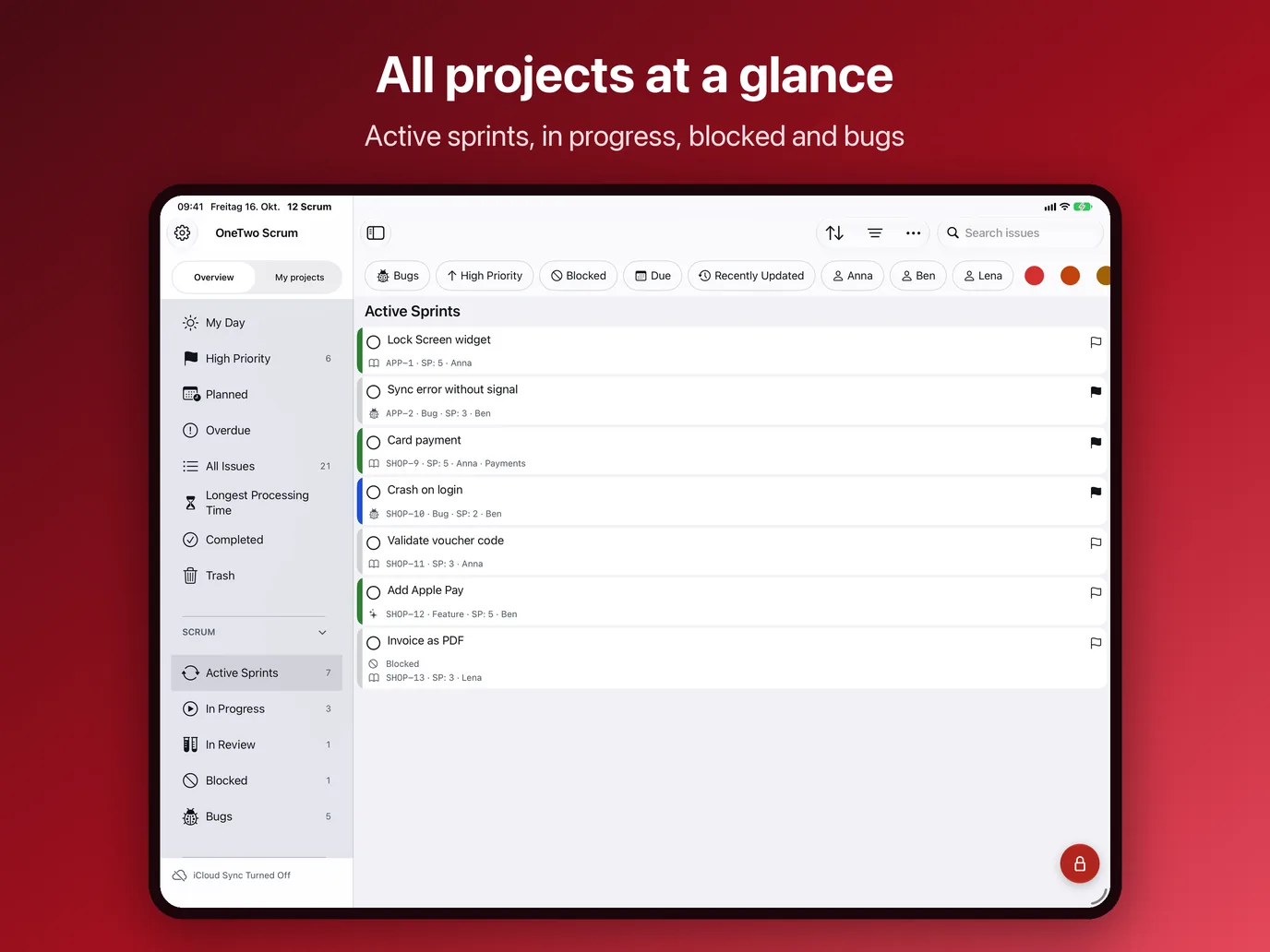Filter by the orange color swatch

click(x=1071, y=276)
